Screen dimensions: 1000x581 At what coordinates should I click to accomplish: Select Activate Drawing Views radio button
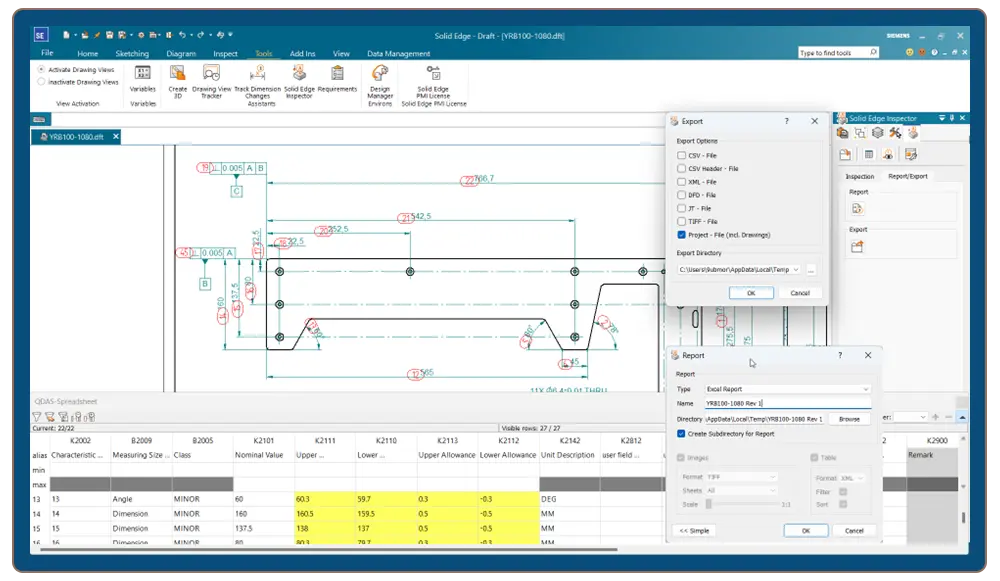coord(41,70)
